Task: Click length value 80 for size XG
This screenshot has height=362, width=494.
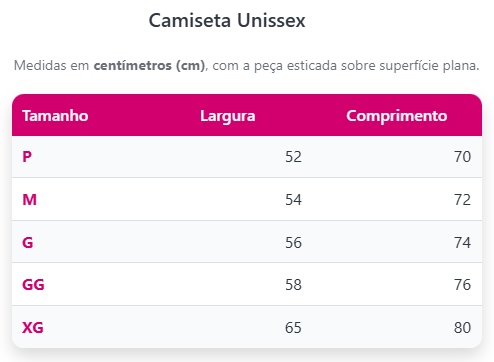Action: [x=462, y=327]
